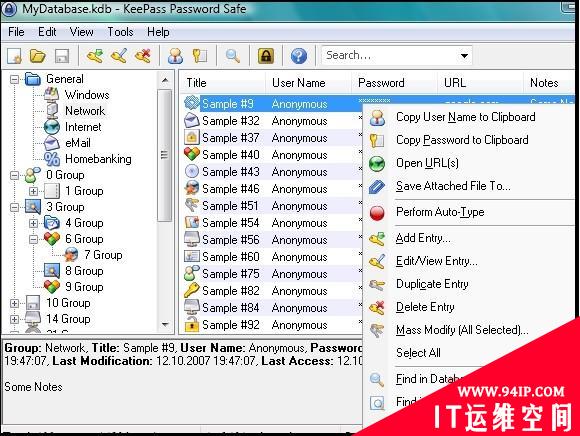This screenshot has width=580, height=436.
Task: Select the 8 Group tree item
Action: point(84,271)
